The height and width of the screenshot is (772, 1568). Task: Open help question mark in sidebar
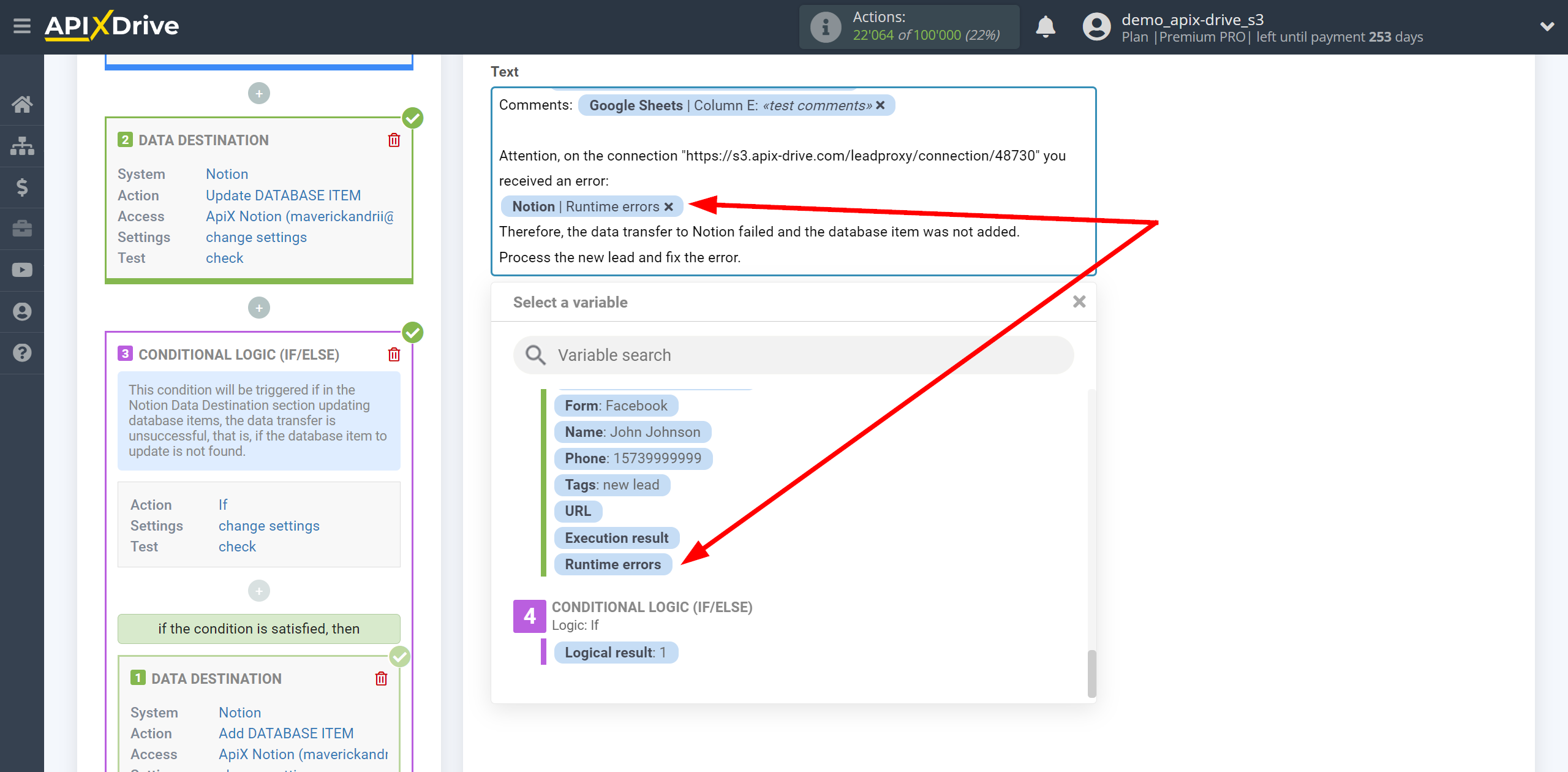(22, 353)
